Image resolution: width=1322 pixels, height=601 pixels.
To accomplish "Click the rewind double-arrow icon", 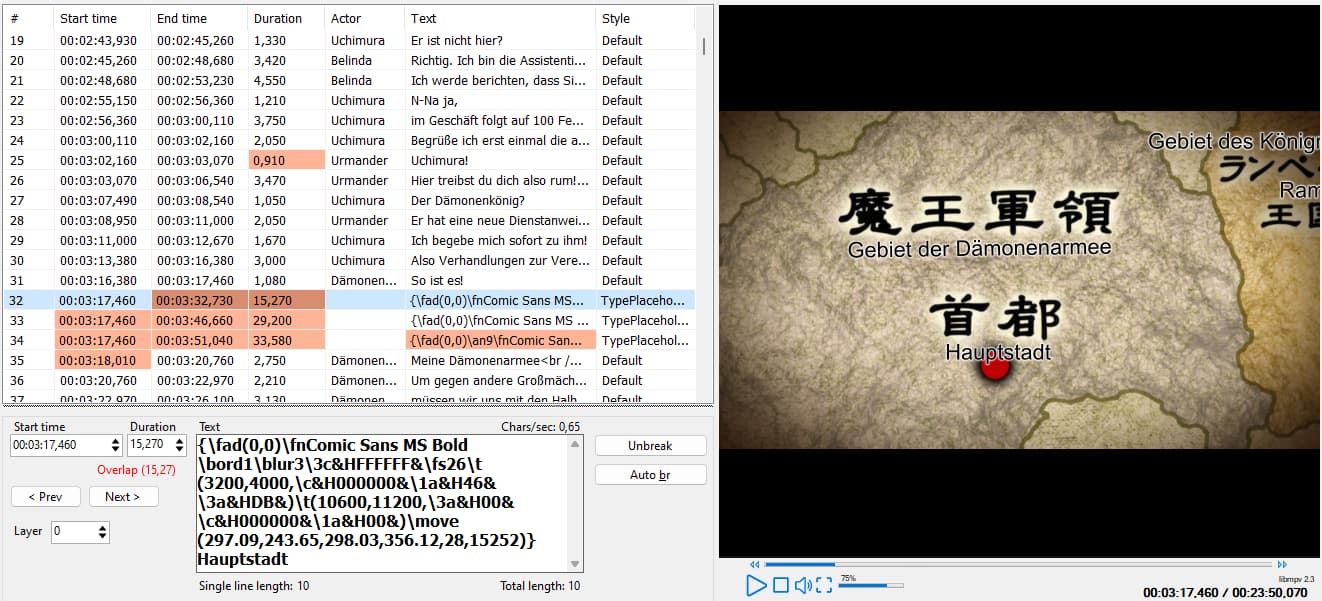I will pyautogui.click(x=755, y=564).
